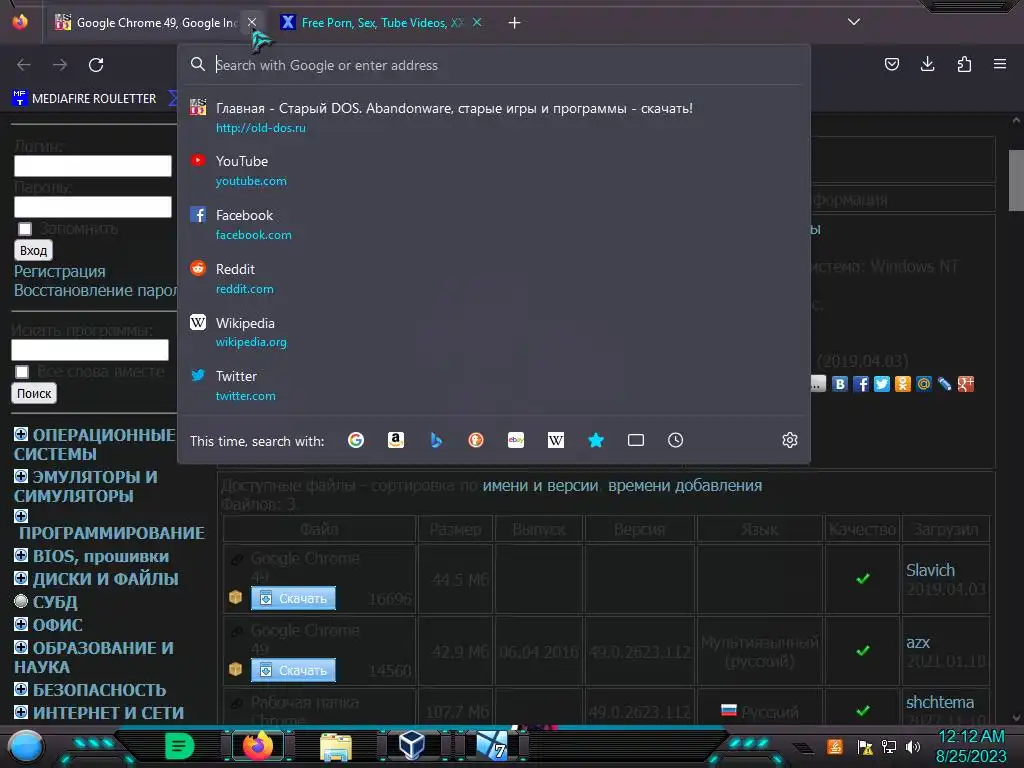Share page via Facebook icon

[861, 384]
